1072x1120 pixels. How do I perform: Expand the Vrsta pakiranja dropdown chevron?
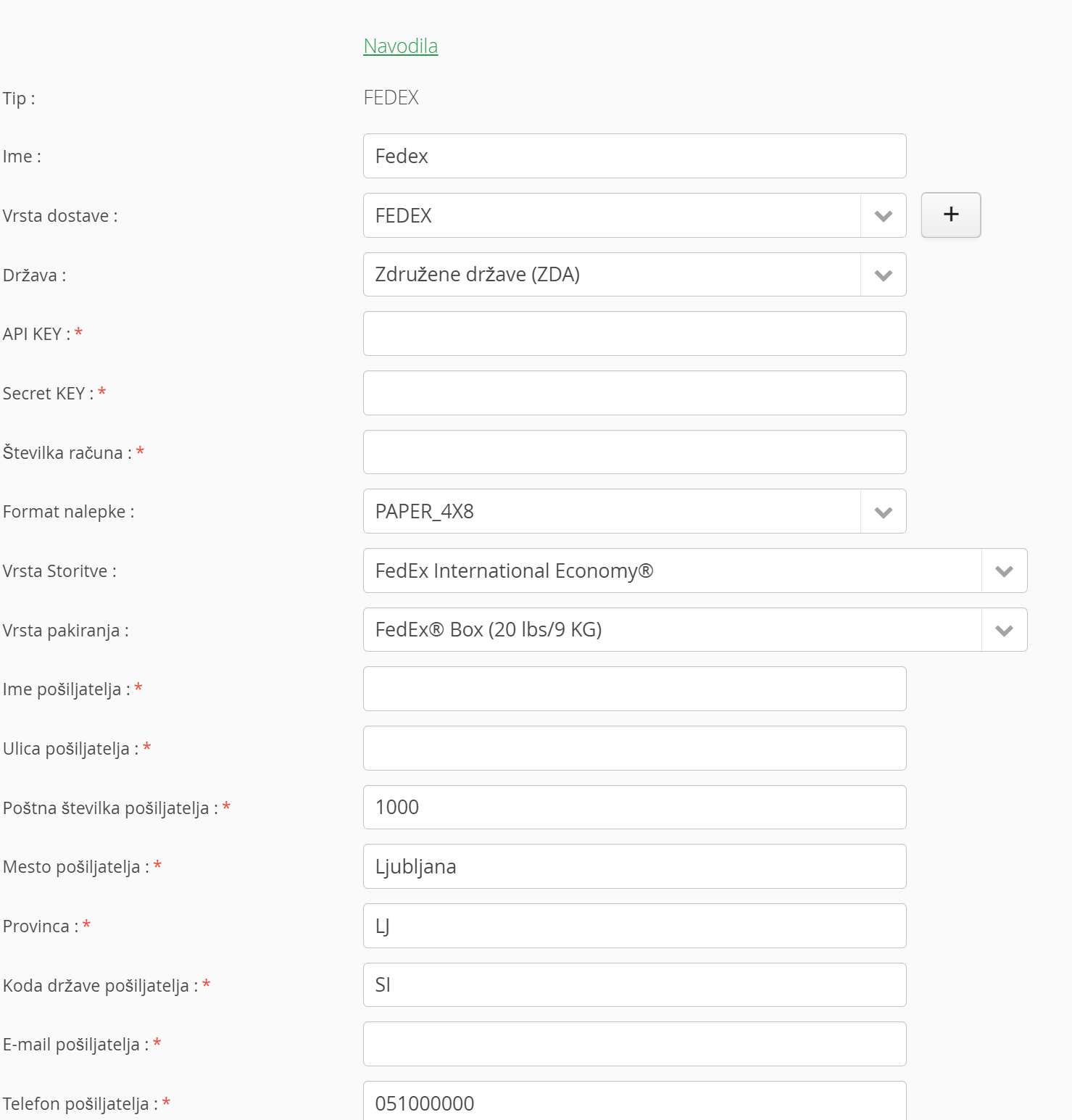(x=1004, y=630)
